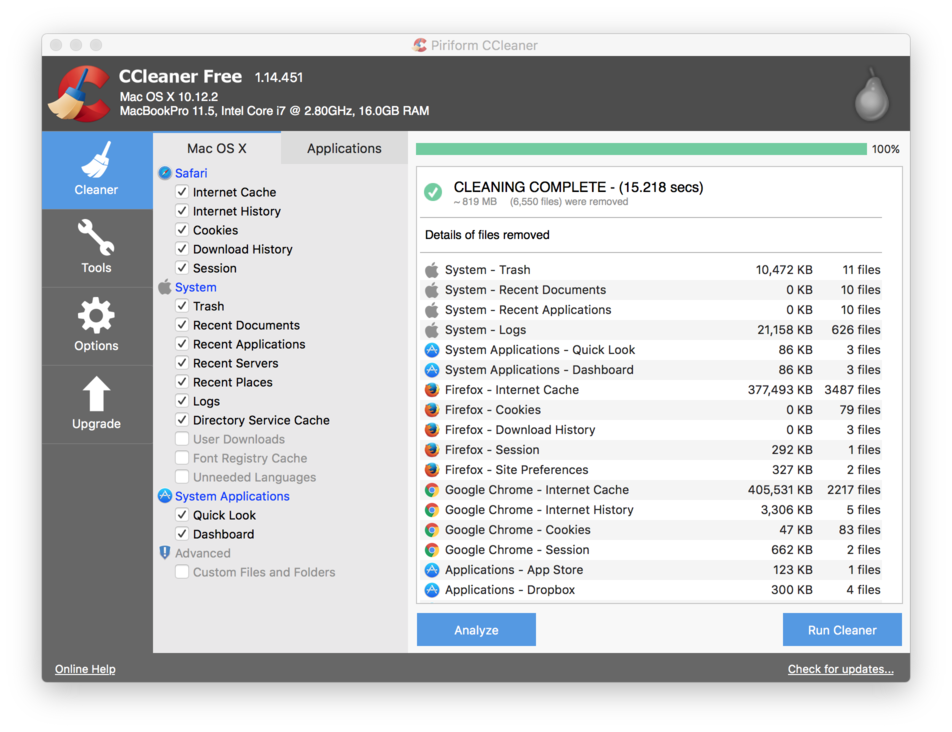Screen dimensions: 952x732
Task: Toggle Download History checkbox
Action: click(182, 249)
